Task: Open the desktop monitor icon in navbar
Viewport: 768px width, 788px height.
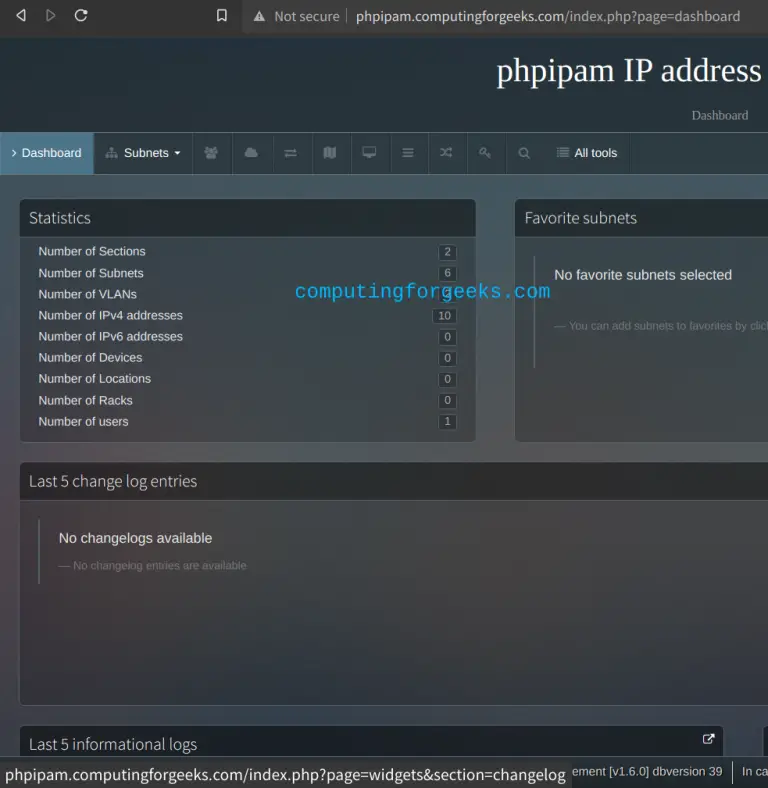Action: point(369,153)
